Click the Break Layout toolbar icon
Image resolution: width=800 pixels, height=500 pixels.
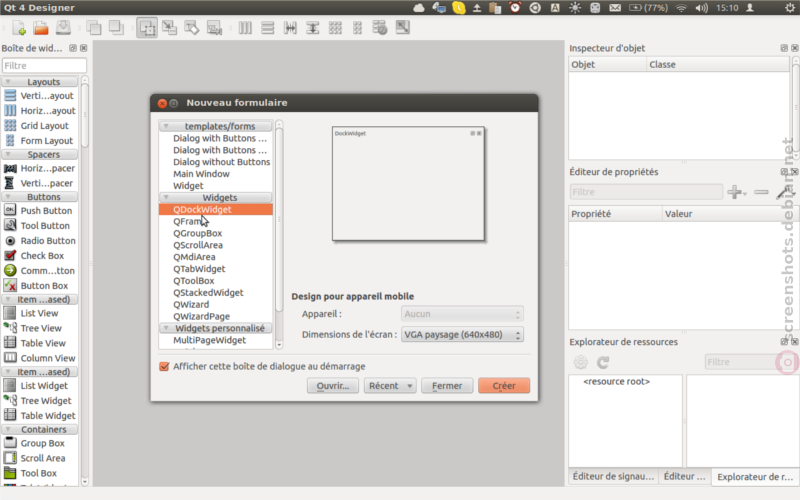tap(380, 28)
